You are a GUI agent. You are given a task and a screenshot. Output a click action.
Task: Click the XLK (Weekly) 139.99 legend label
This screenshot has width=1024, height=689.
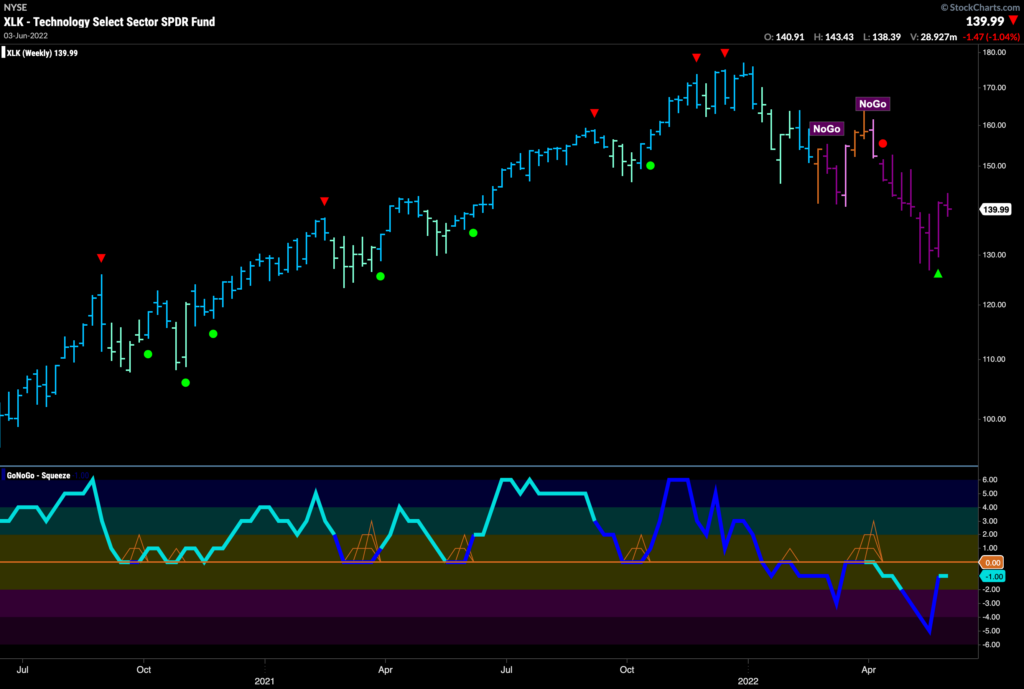pyautogui.click(x=42, y=53)
